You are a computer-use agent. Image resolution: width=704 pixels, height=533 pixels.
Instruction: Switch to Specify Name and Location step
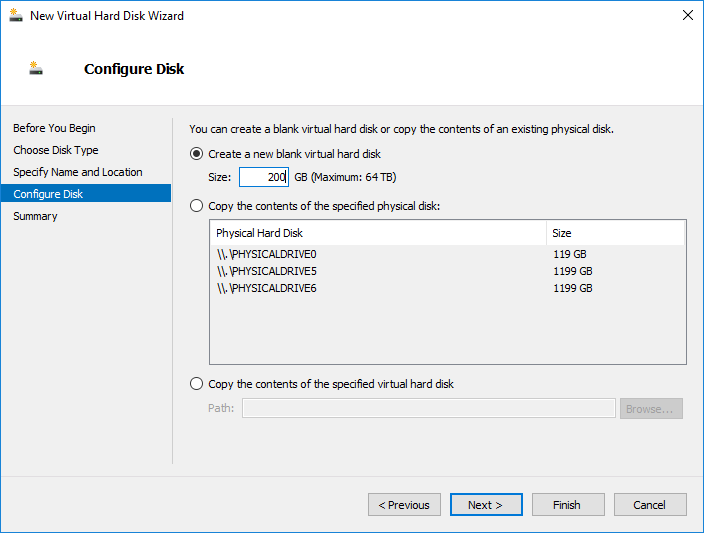coord(78,172)
